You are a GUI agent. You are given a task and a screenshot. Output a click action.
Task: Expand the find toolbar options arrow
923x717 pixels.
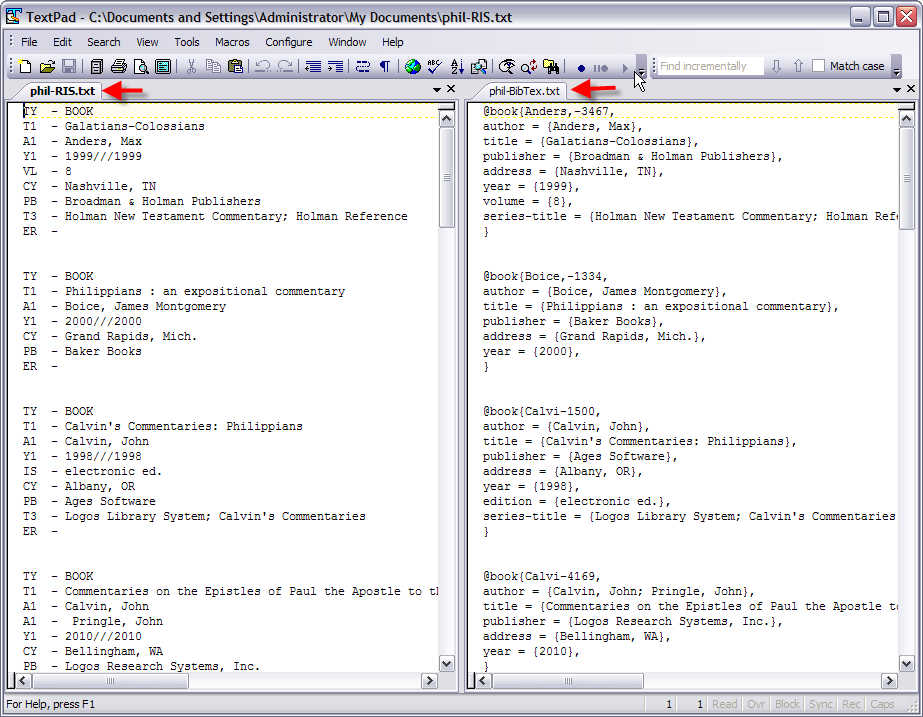[x=897, y=72]
